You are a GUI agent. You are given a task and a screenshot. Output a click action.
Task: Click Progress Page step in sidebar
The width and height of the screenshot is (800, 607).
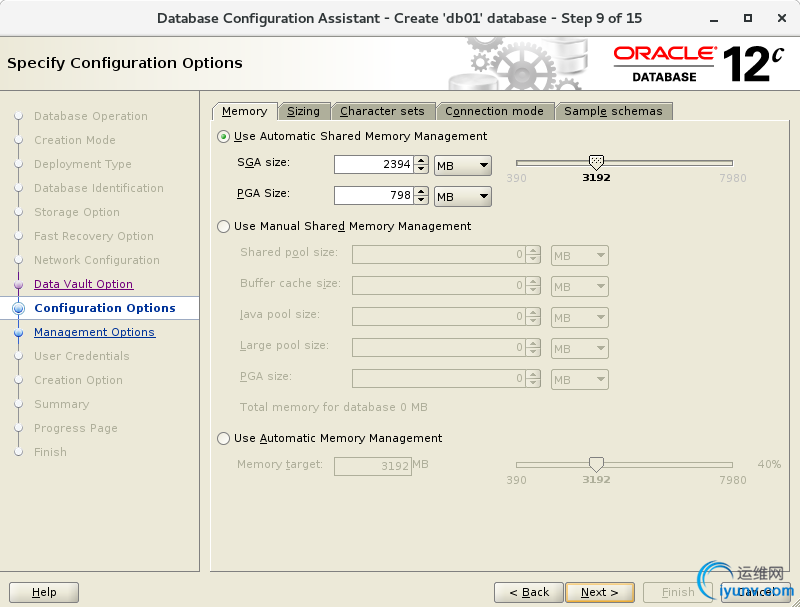(76, 428)
